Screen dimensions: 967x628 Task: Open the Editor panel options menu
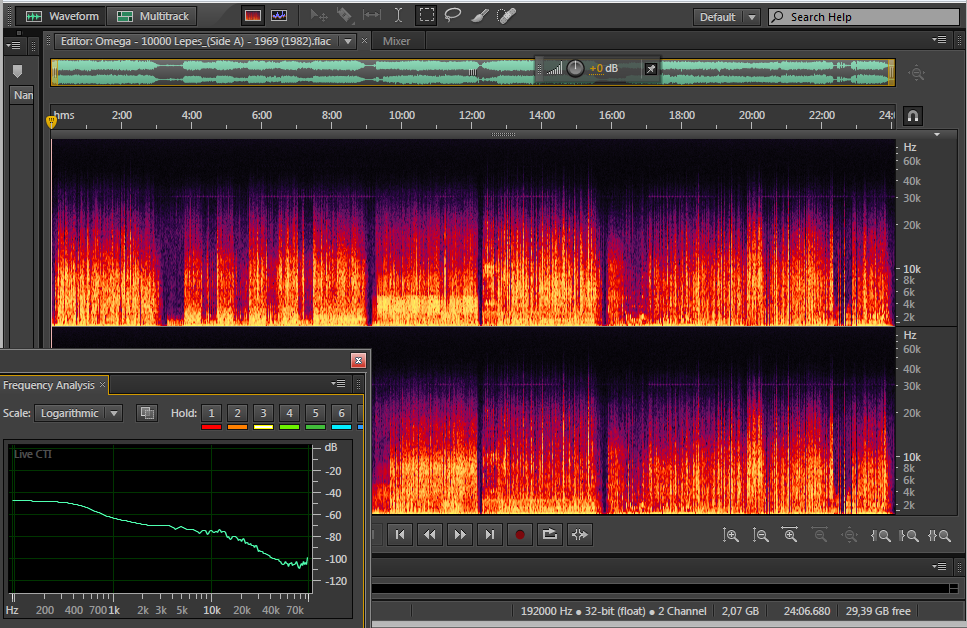click(939, 40)
